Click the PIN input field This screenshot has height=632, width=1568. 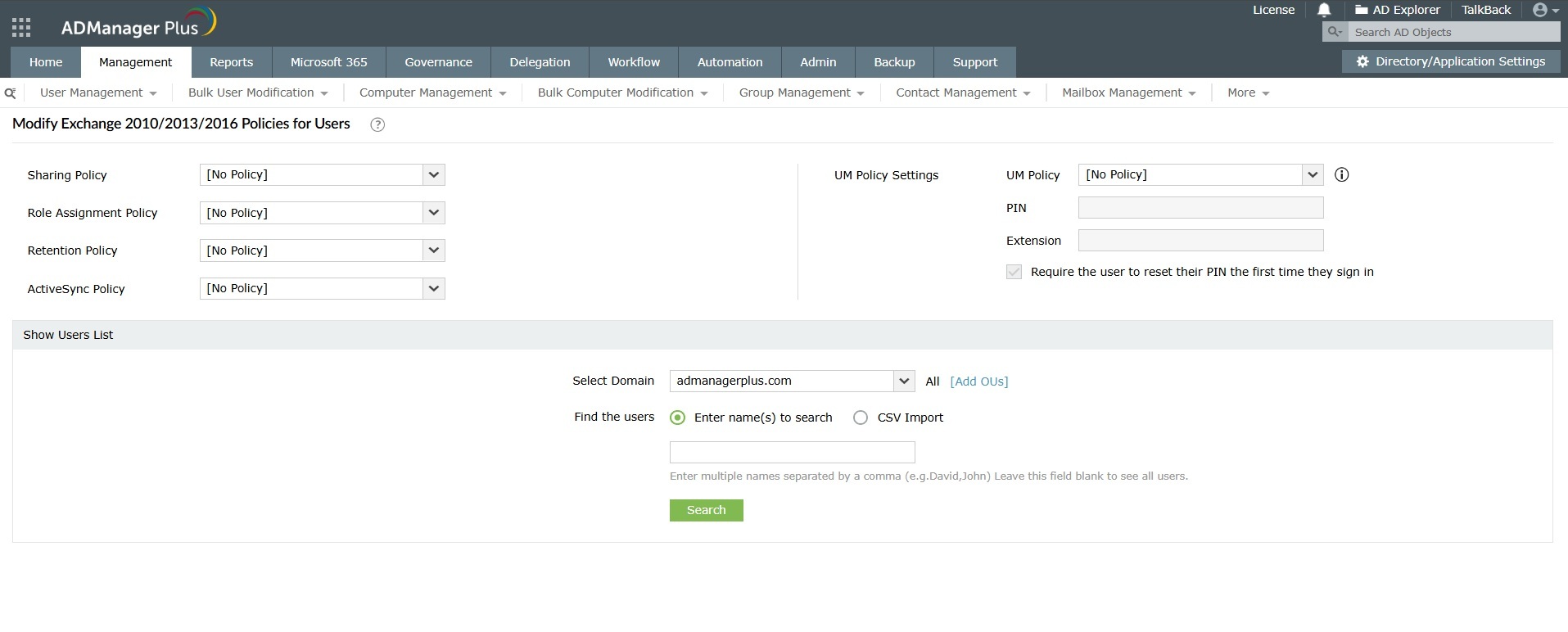1200,208
